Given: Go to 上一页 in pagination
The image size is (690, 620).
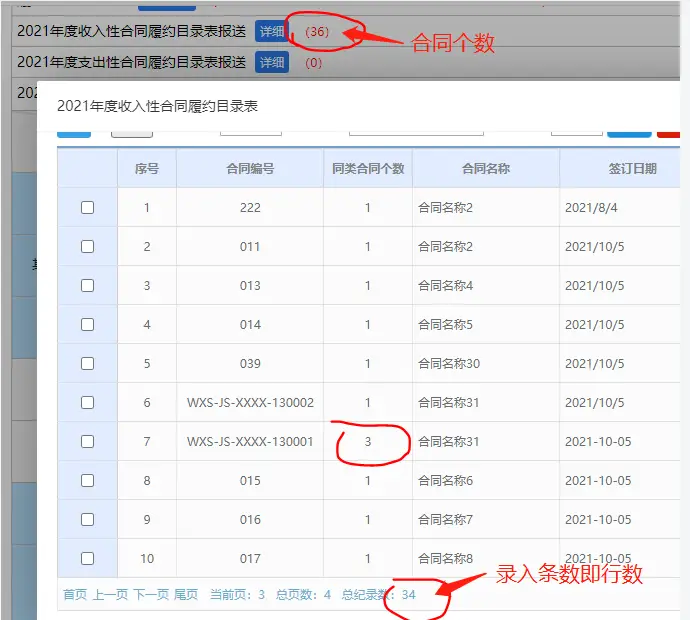Looking at the screenshot, I should click(110, 594).
